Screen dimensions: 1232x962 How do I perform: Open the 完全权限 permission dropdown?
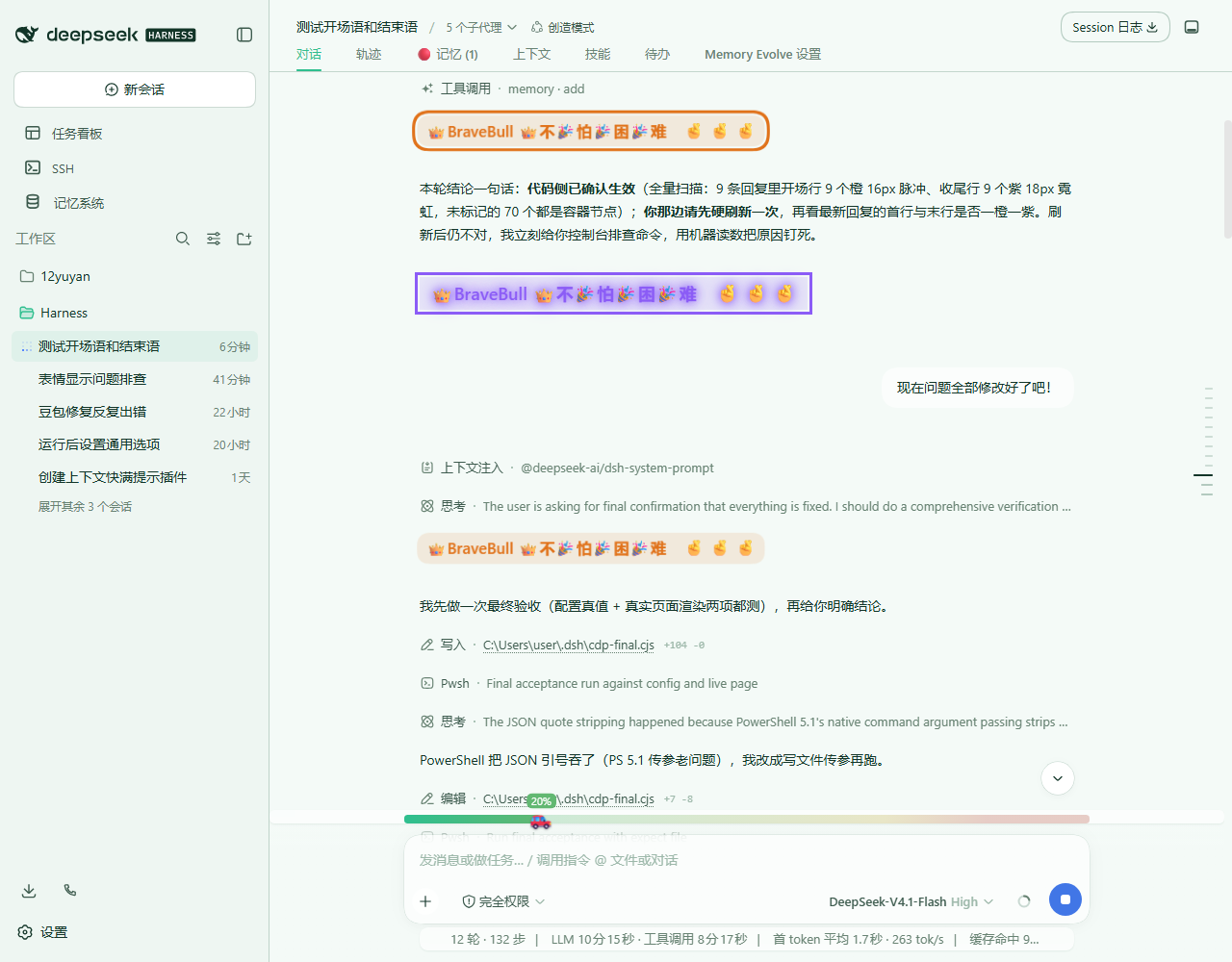click(x=503, y=901)
